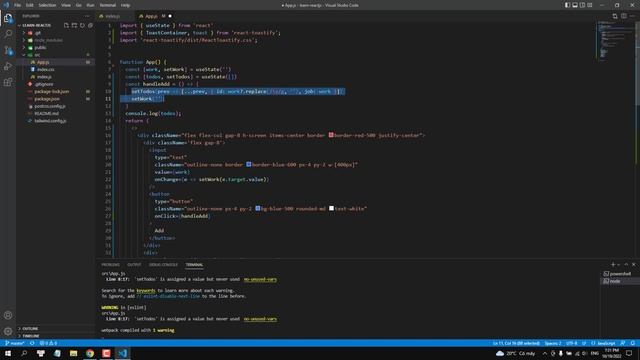
Task: Switch to the Output panel tab
Action: coord(134,264)
